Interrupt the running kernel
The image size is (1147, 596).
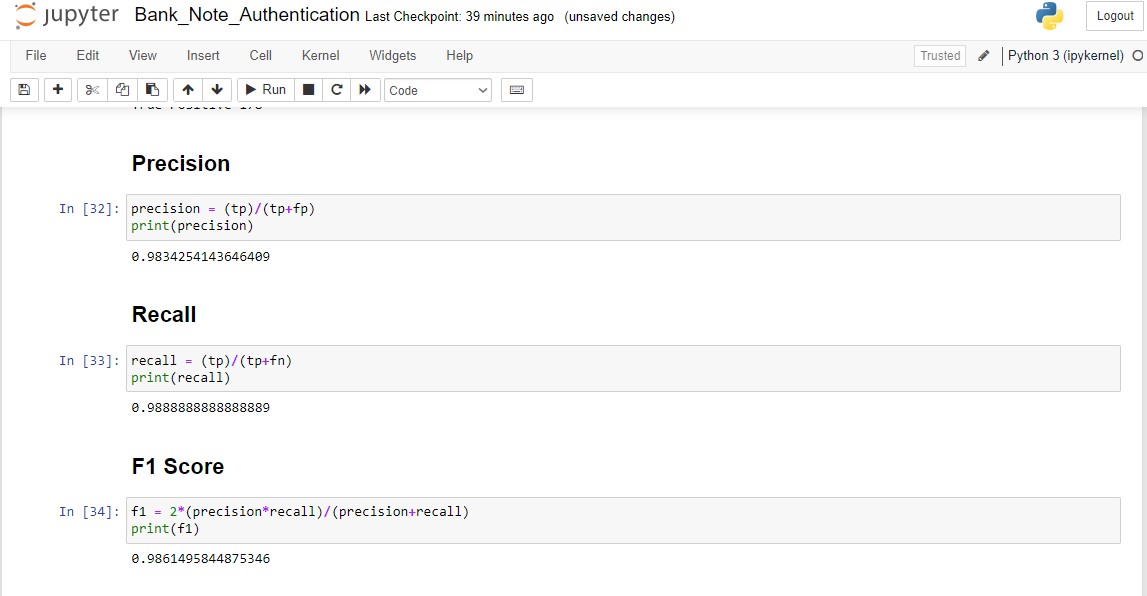click(x=308, y=89)
